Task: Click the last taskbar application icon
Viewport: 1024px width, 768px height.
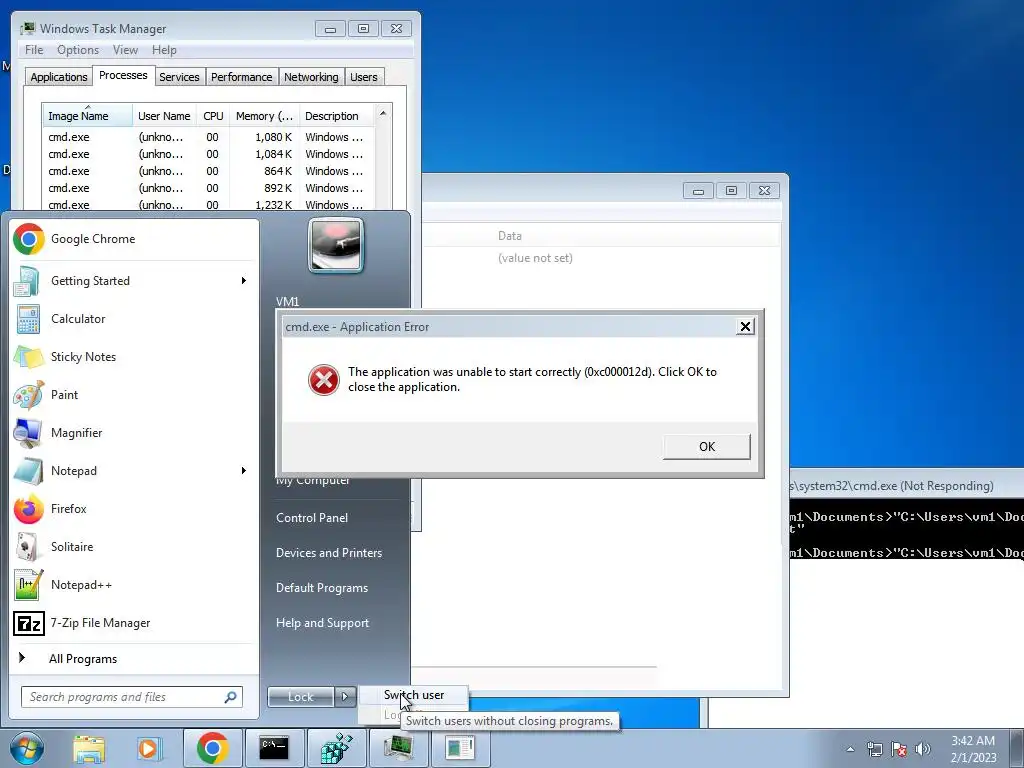Action: pyautogui.click(x=460, y=748)
